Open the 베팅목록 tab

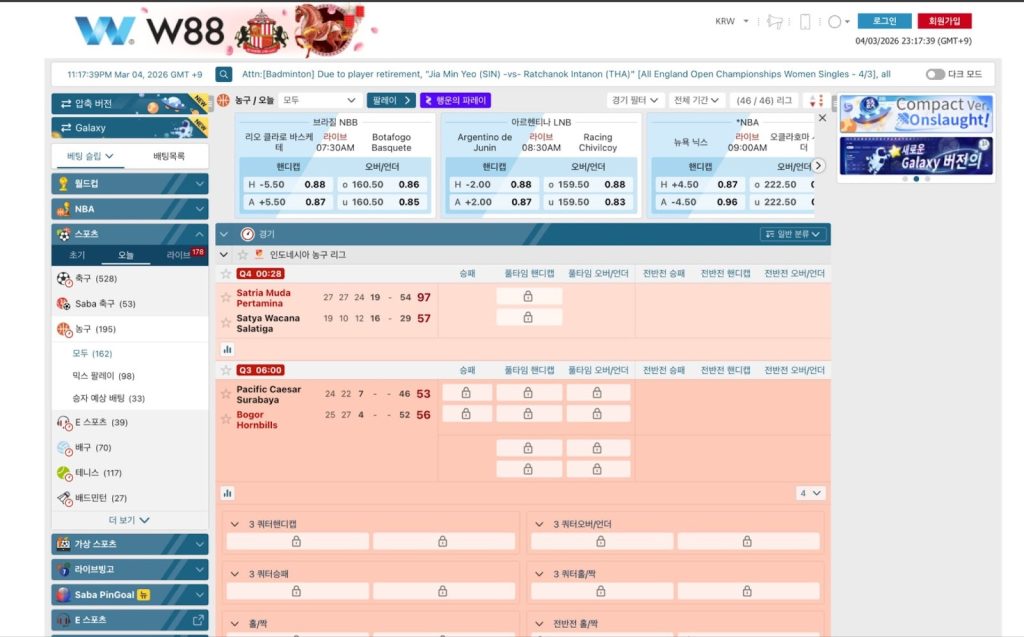169,156
